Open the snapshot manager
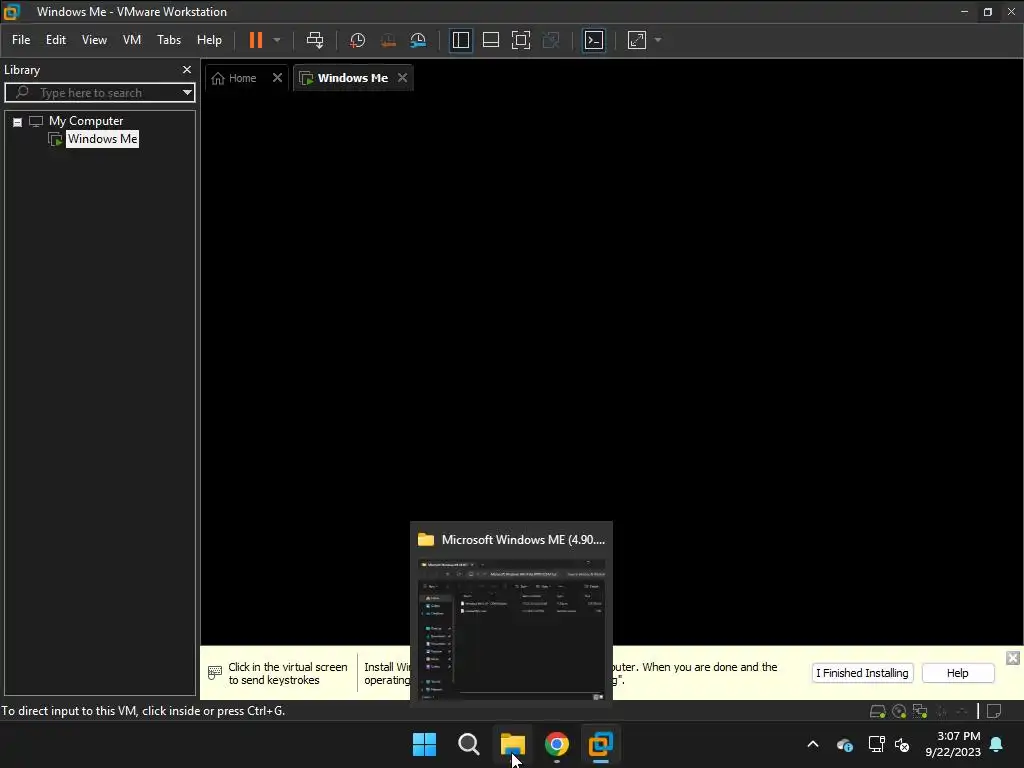 click(x=418, y=40)
